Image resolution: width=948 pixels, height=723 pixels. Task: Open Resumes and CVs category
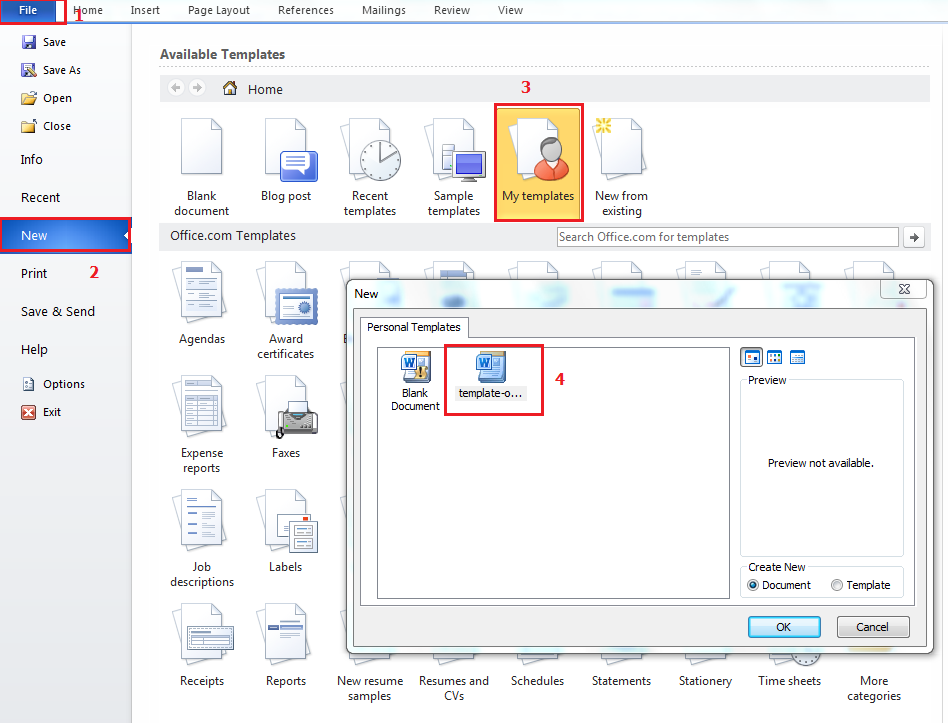coord(454,688)
